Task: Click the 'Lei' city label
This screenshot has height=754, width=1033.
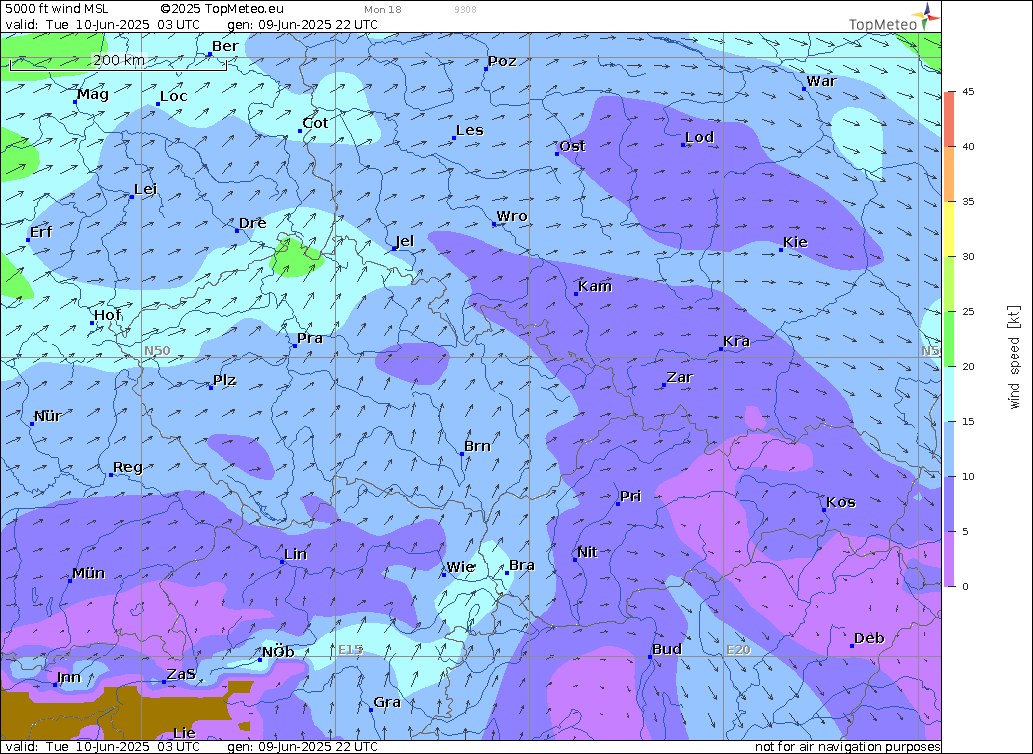Action: [x=146, y=190]
